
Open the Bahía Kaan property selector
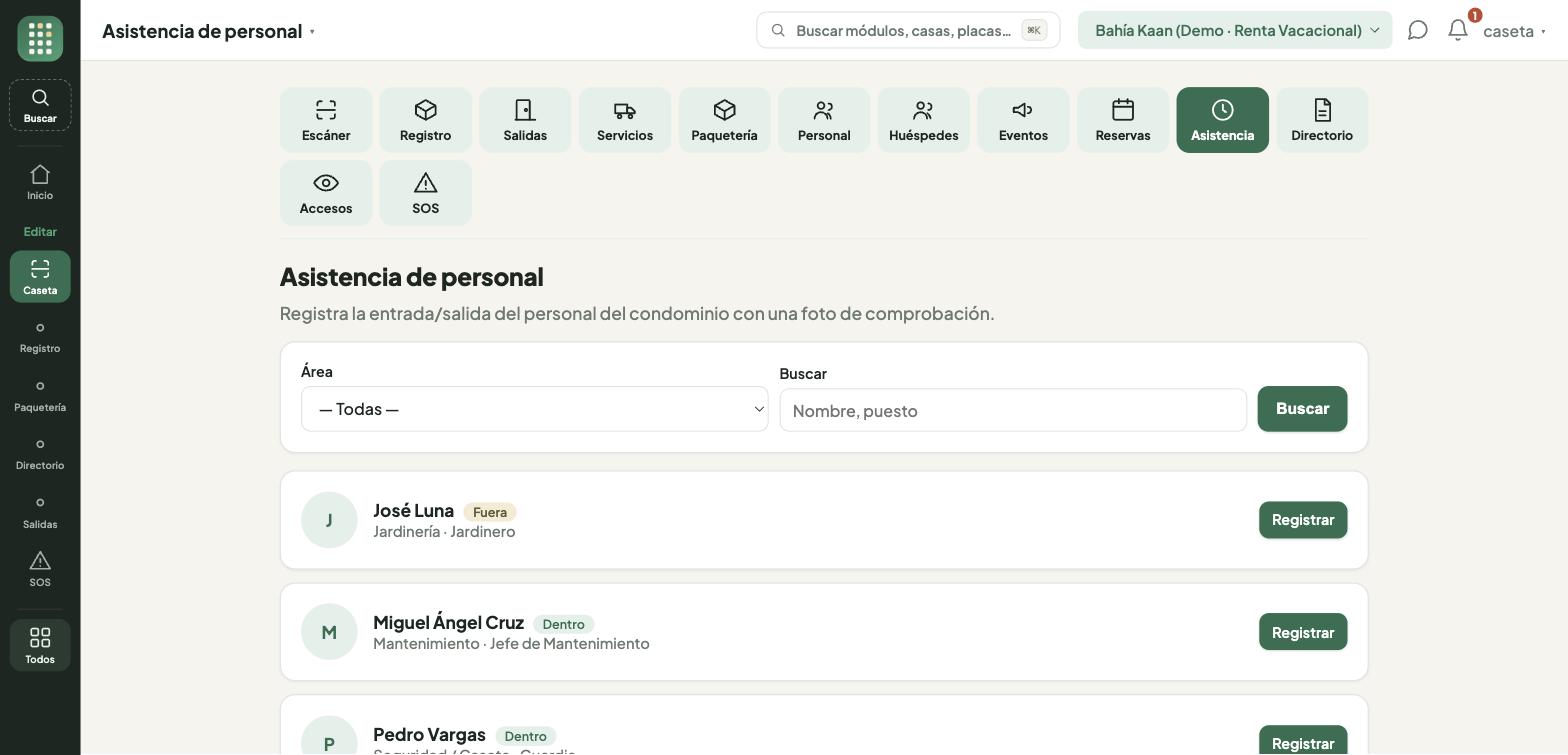pyautogui.click(x=1235, y=30)
